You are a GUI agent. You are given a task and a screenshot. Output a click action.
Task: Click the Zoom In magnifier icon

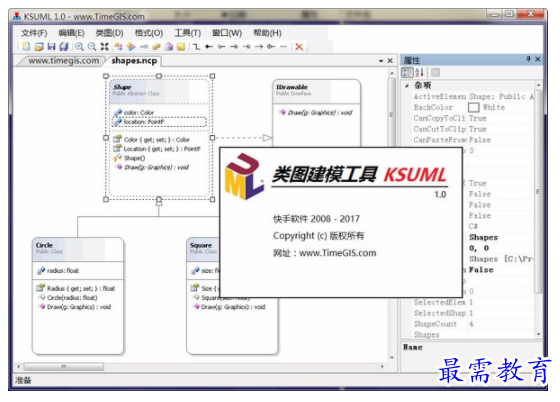79,46
